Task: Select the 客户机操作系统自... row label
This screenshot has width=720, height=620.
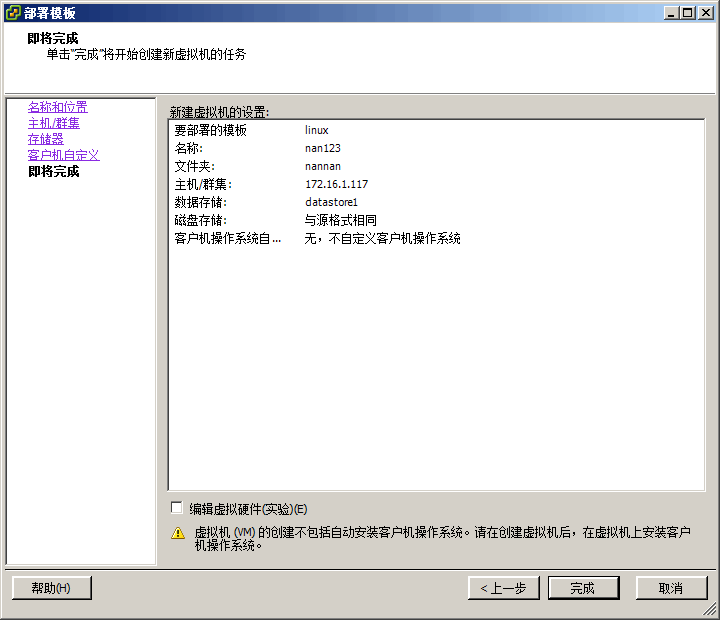Action: click(x=227, y=238)
